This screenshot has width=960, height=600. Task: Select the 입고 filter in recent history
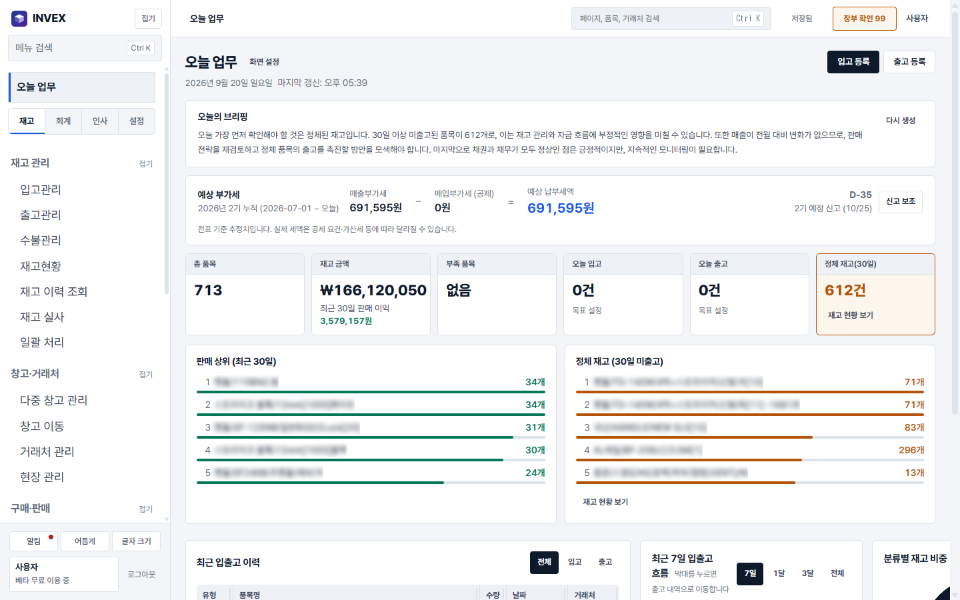point(574,562)
